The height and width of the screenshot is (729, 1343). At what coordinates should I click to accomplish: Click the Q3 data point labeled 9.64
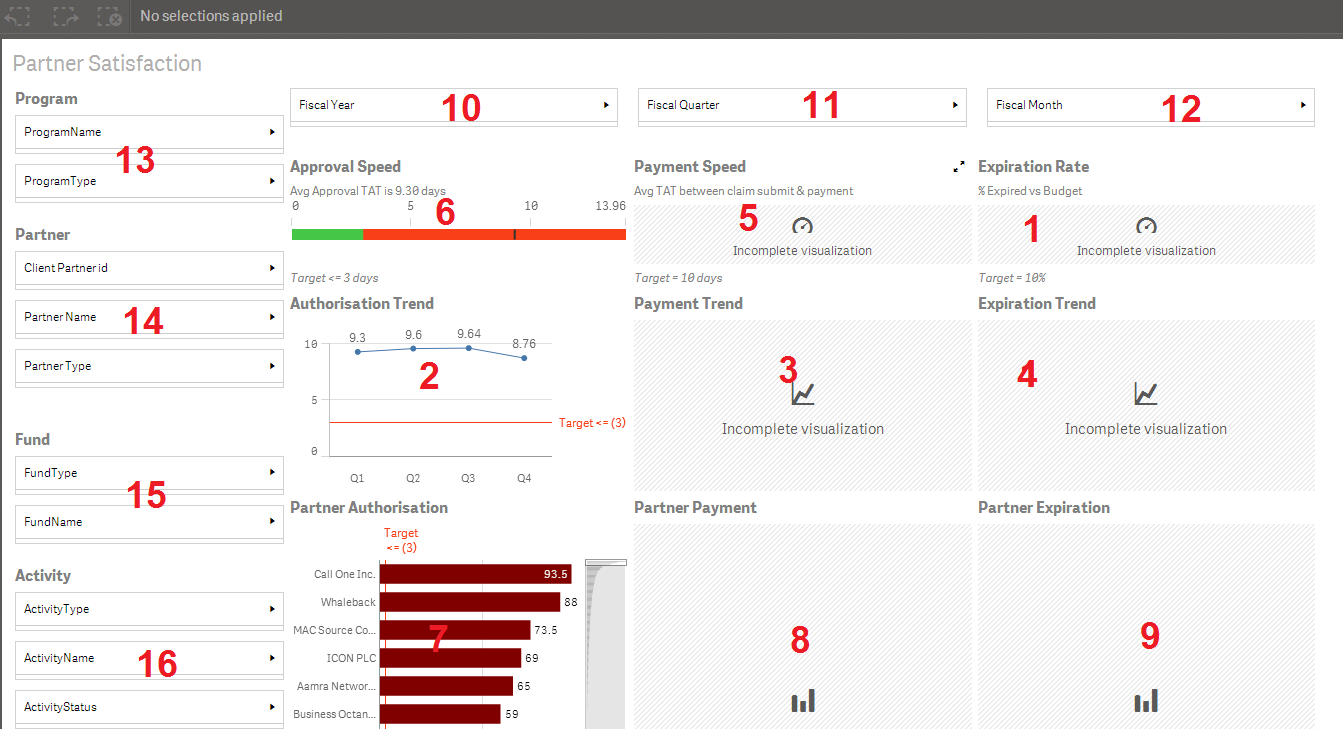pyautogui.click(x=468, y=347)
